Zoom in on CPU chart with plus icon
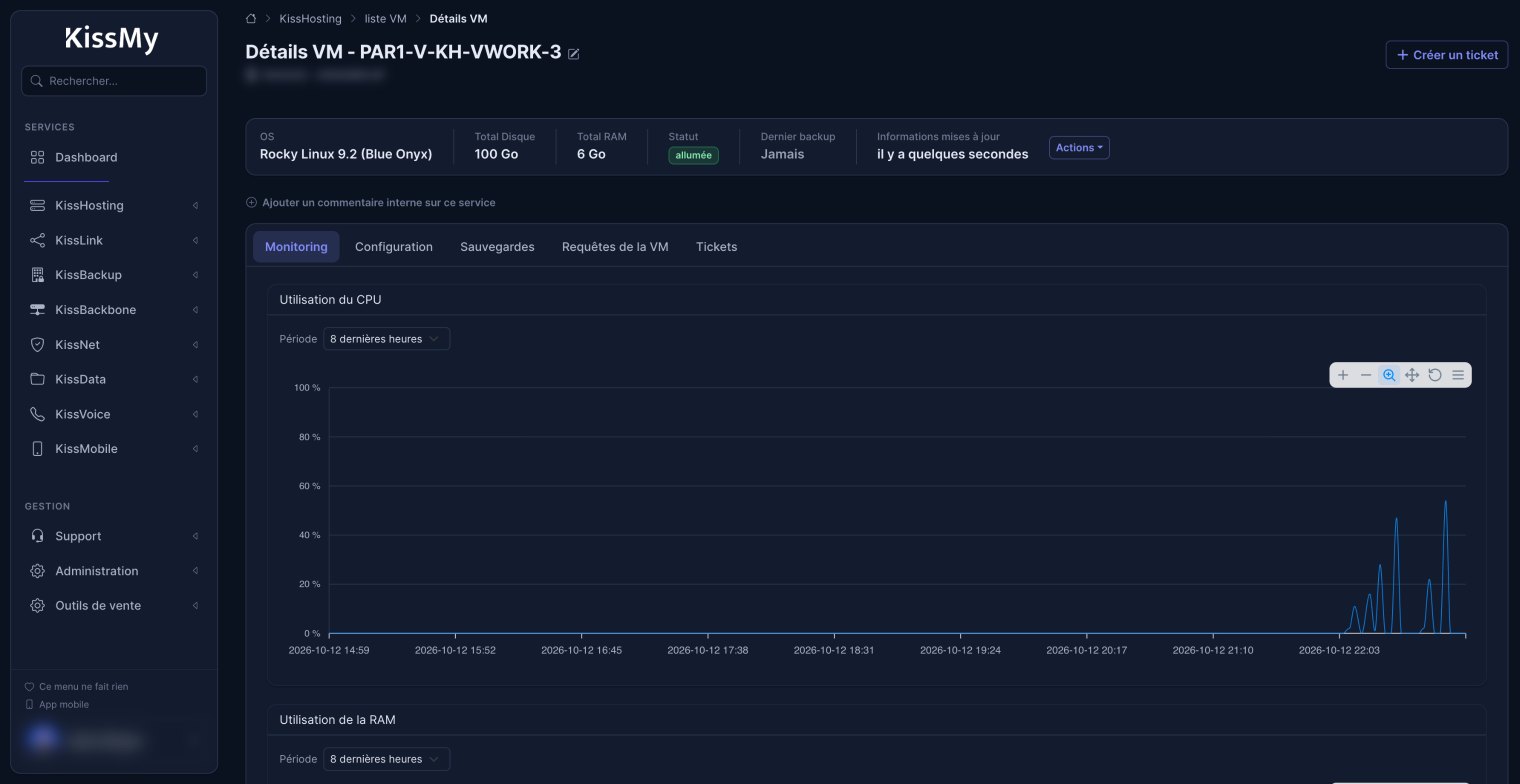 [x=1343, y=375]
